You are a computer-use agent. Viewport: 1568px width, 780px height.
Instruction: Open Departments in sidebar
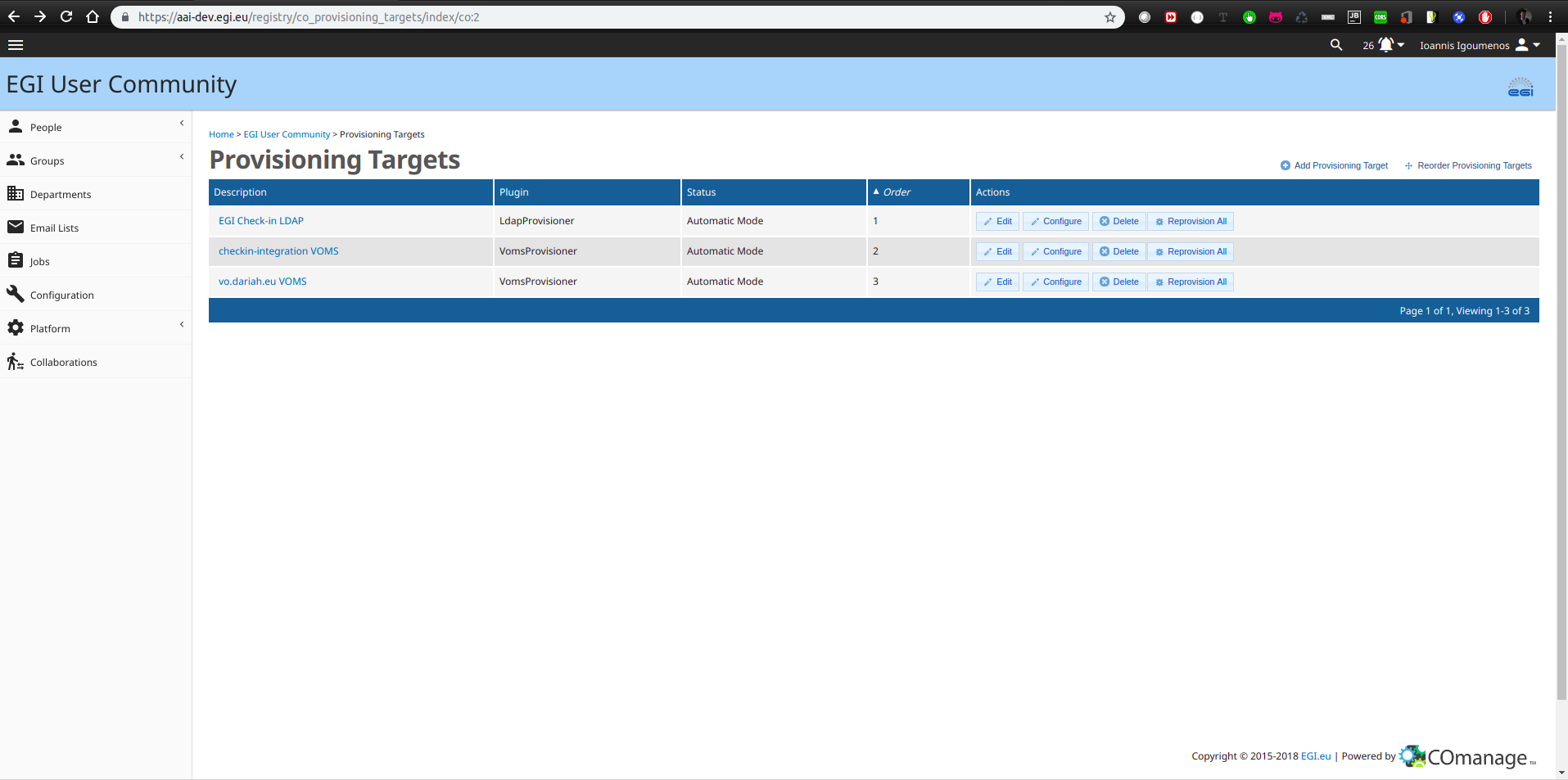coord(96,194)
